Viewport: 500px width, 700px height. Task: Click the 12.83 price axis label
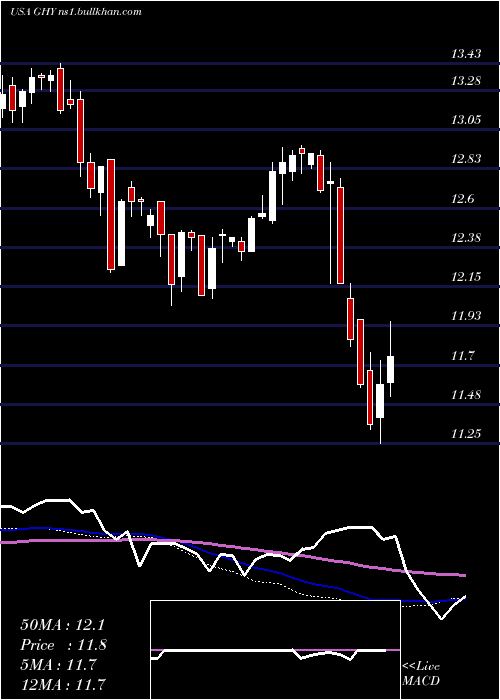coord(466,159)
